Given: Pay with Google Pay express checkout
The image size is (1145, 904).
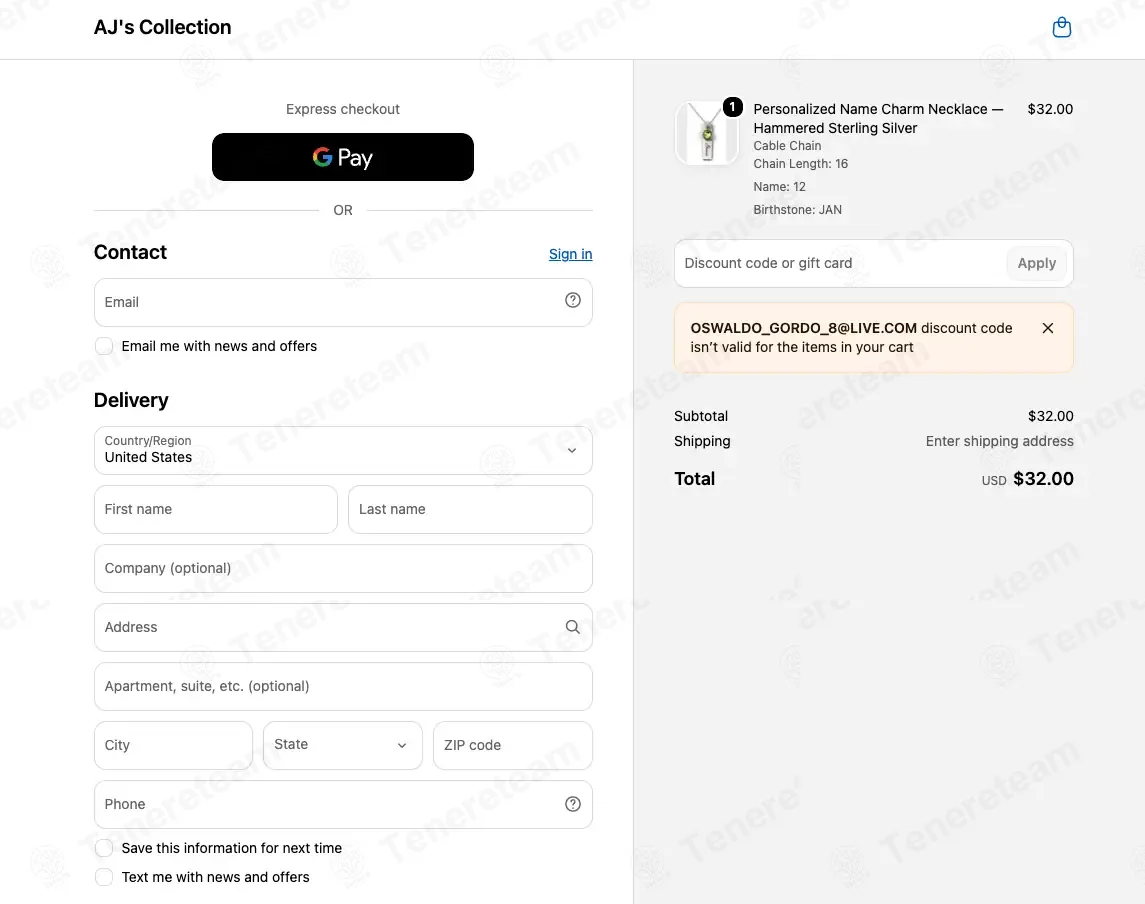Looking at the screenshot, I should tap(342, 157).
